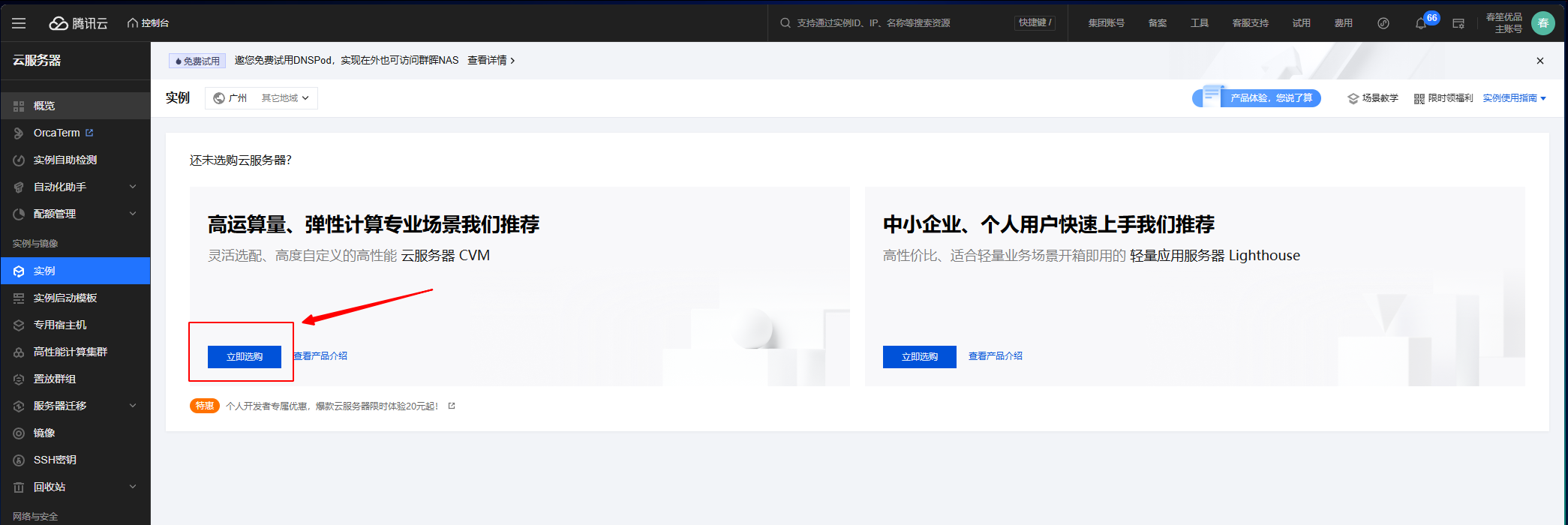Open the 集团账号 menu

click(1107, 23)
